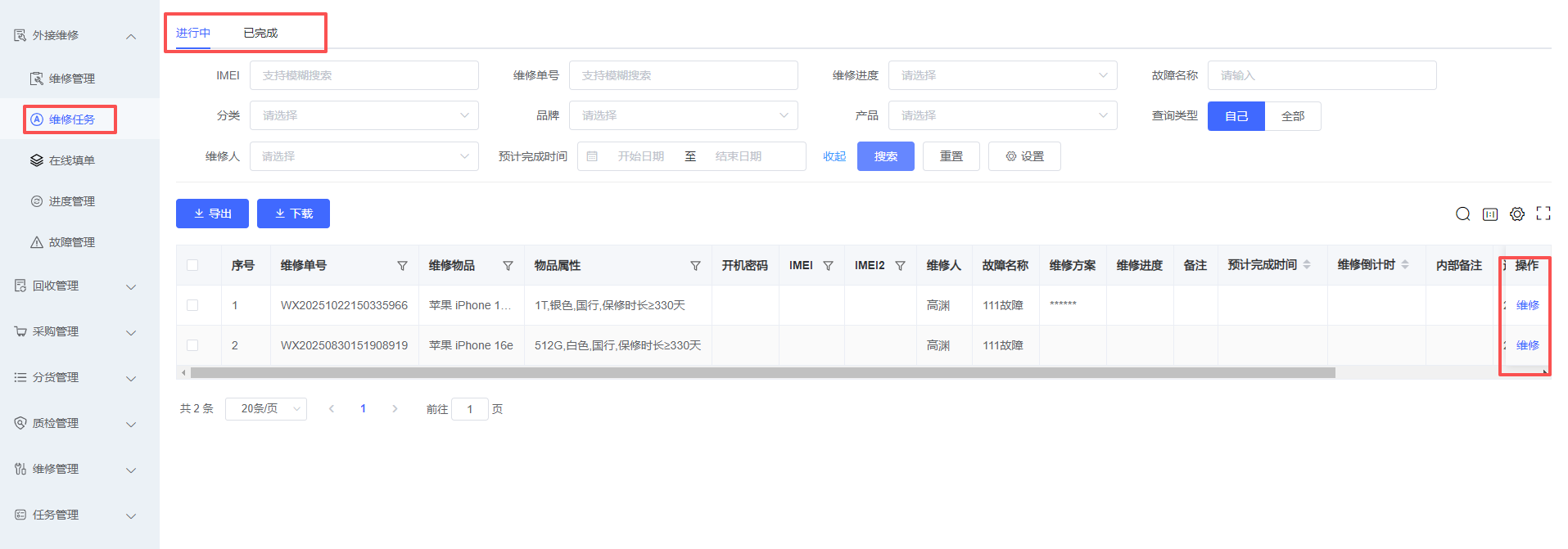Check the checkbox for row 1

(192, 305)
